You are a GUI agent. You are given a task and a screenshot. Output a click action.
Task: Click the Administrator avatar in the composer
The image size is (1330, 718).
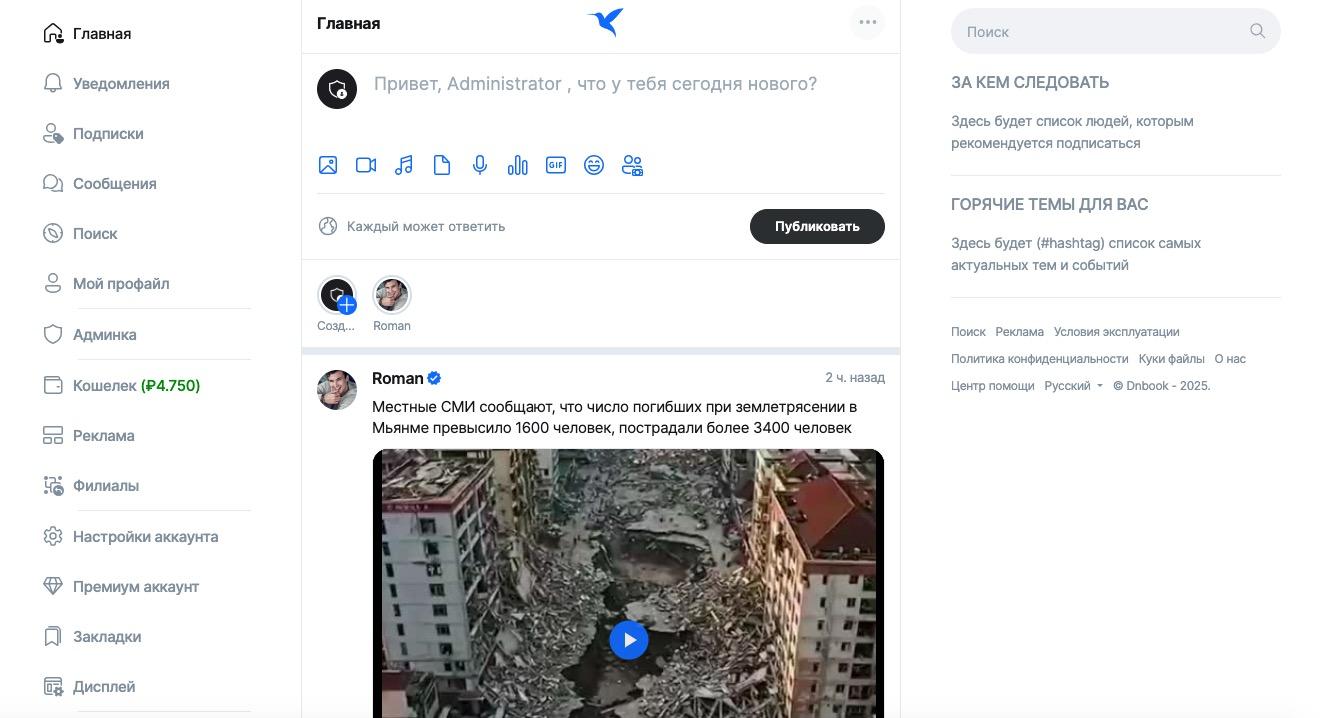(337, 89)
